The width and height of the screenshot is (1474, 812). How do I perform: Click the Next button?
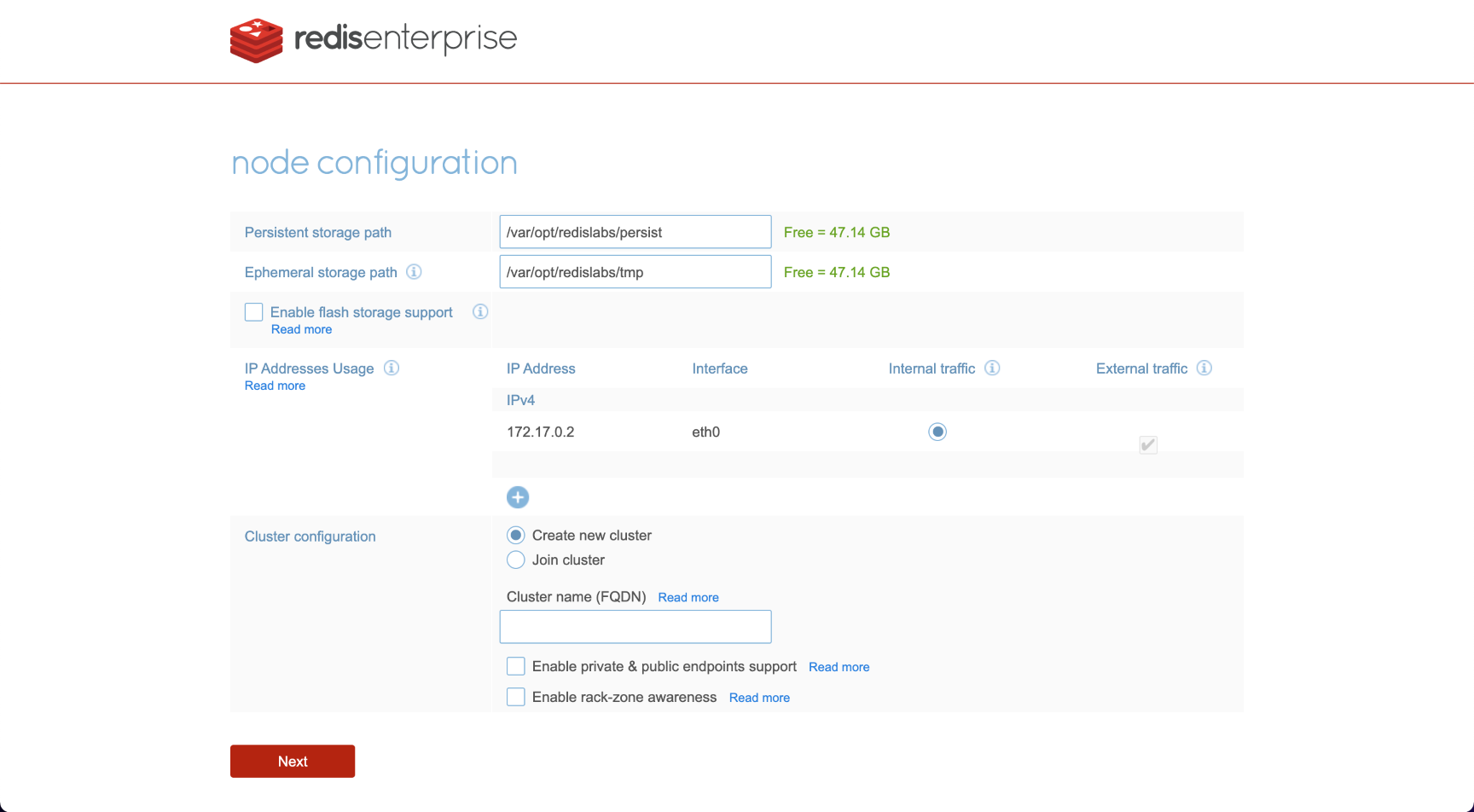[293, 761]
